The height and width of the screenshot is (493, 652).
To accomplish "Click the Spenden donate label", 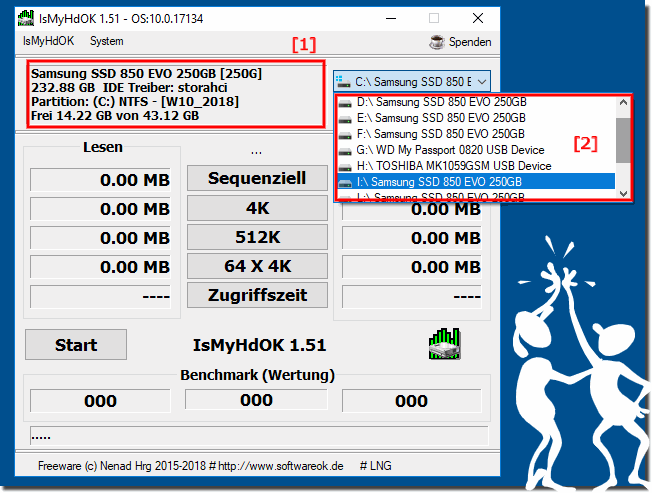I will [470, 42].
